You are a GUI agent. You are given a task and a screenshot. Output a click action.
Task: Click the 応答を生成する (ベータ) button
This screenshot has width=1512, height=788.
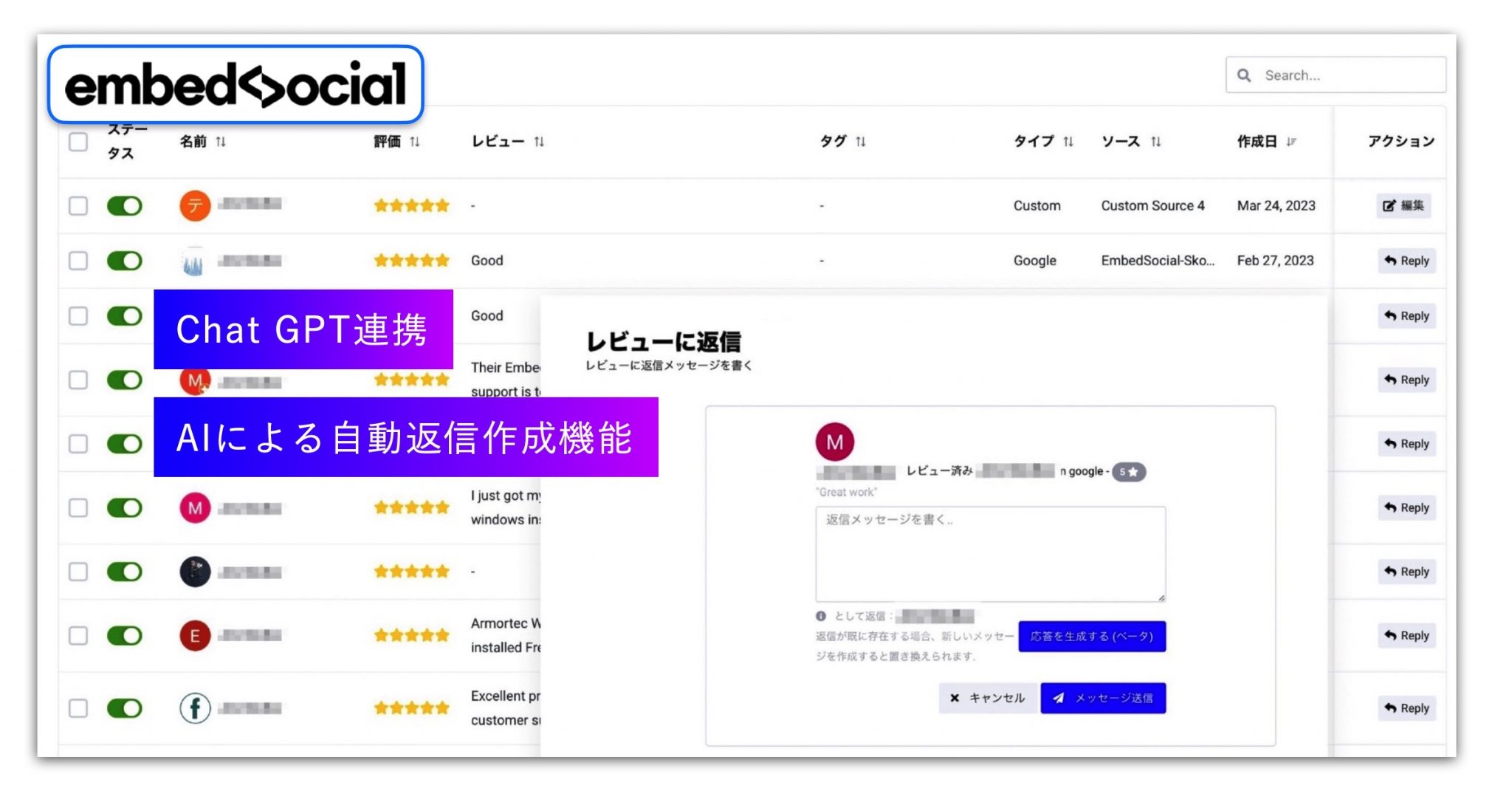point(1093,636)
